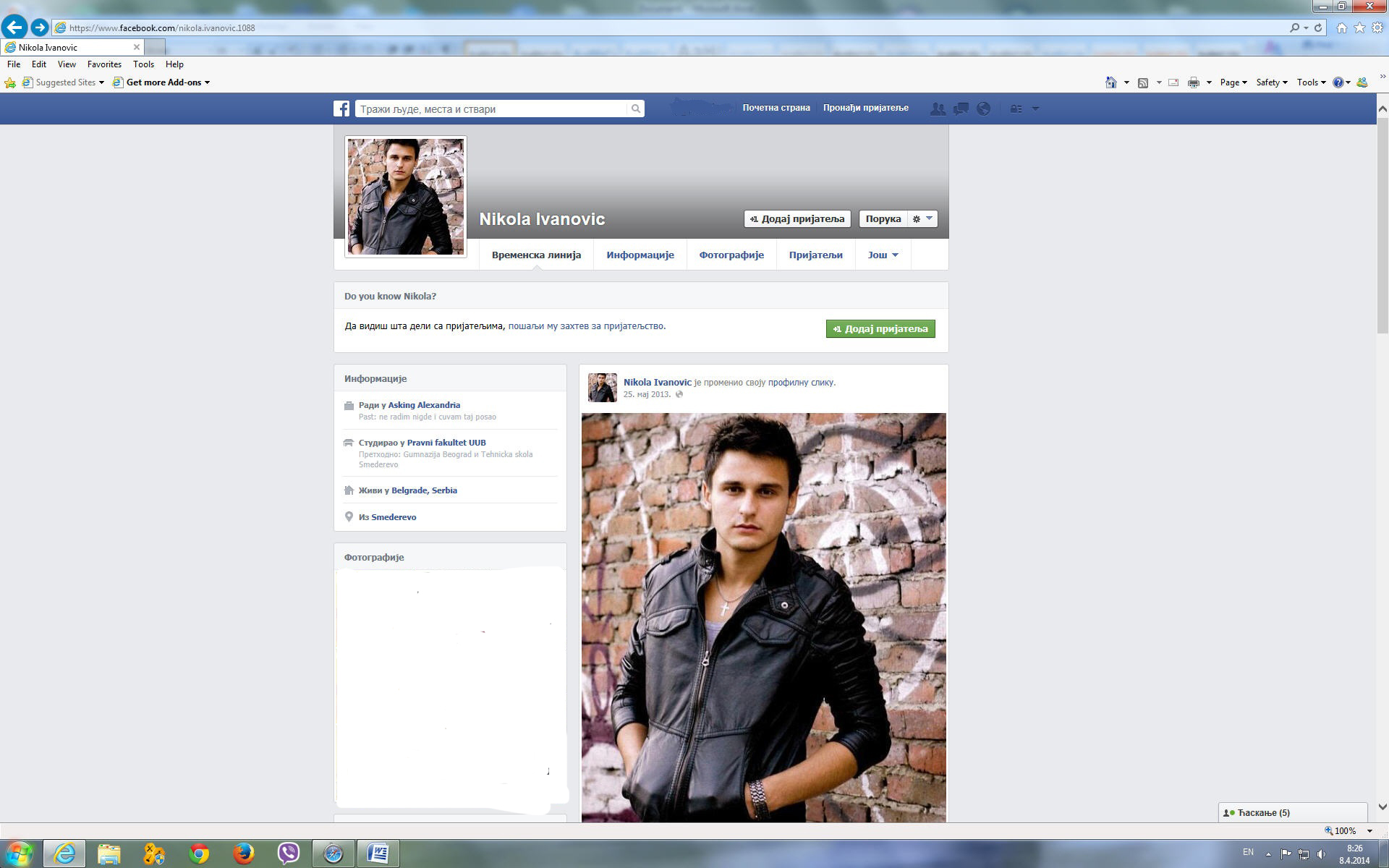Switch to the Фотографије tab
This screenshot has width=1389, height=868.
731,255
